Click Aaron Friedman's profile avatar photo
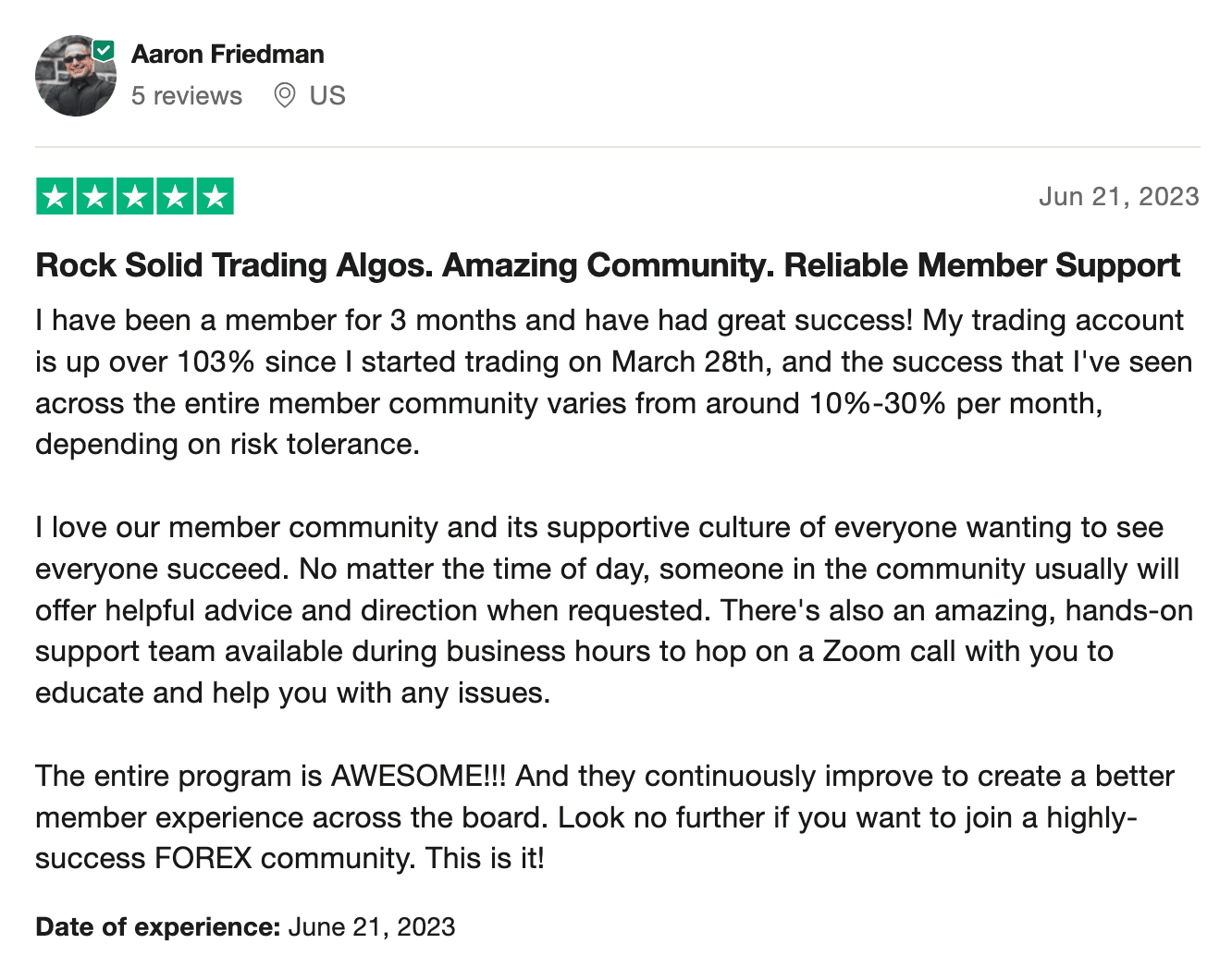 pyautogui.click(x=75, y=77)
